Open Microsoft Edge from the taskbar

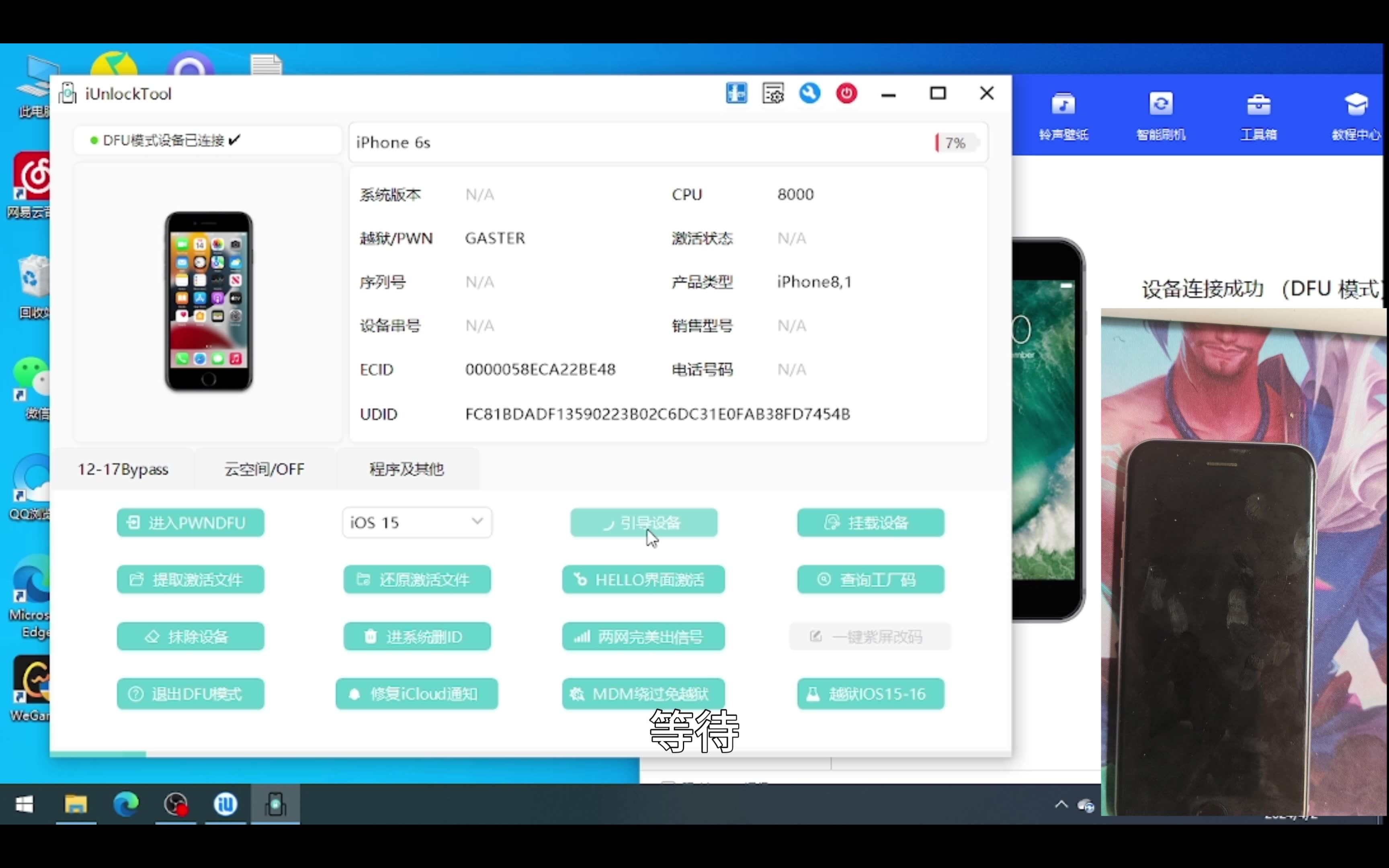coord(126,804)
